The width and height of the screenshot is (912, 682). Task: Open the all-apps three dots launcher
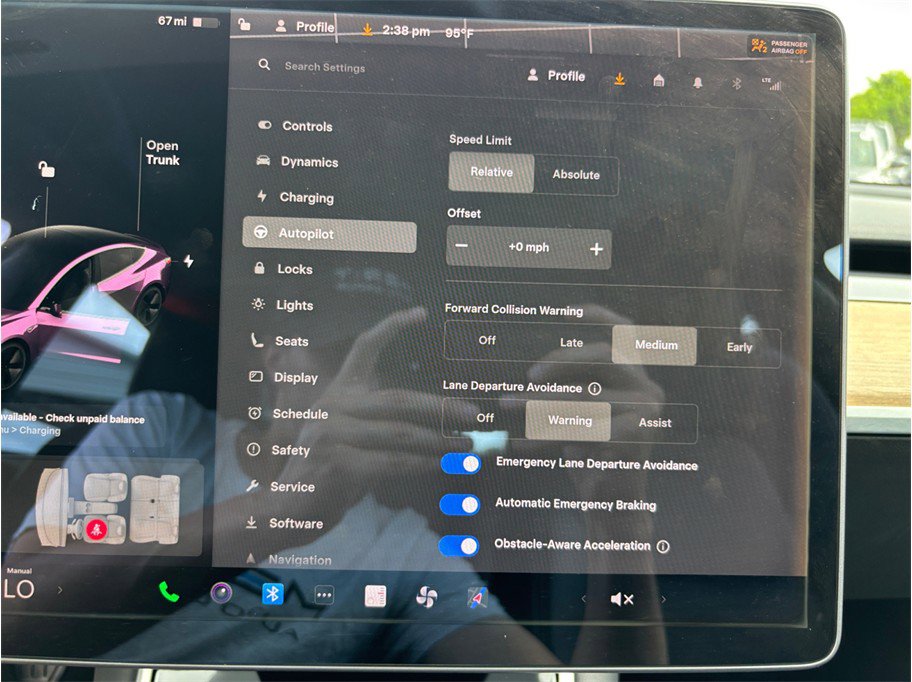click(323, 595)
